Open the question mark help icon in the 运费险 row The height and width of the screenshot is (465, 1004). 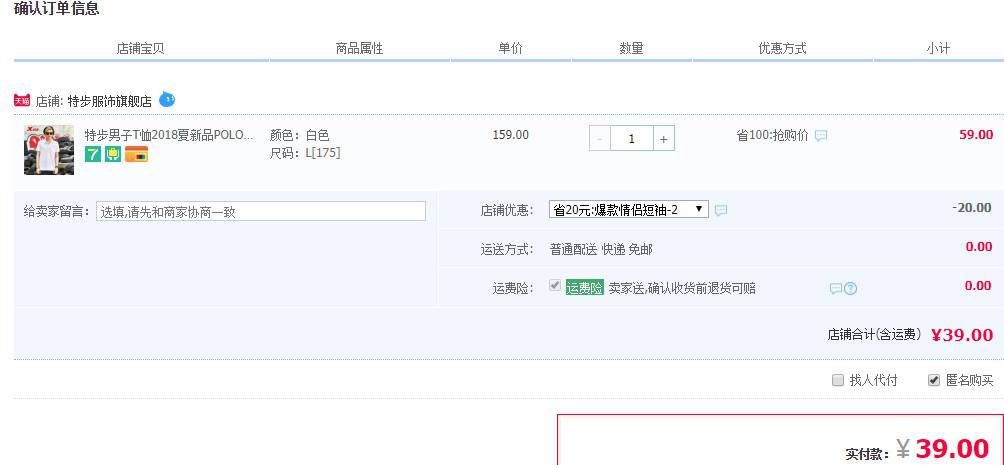tap(850, 289)
